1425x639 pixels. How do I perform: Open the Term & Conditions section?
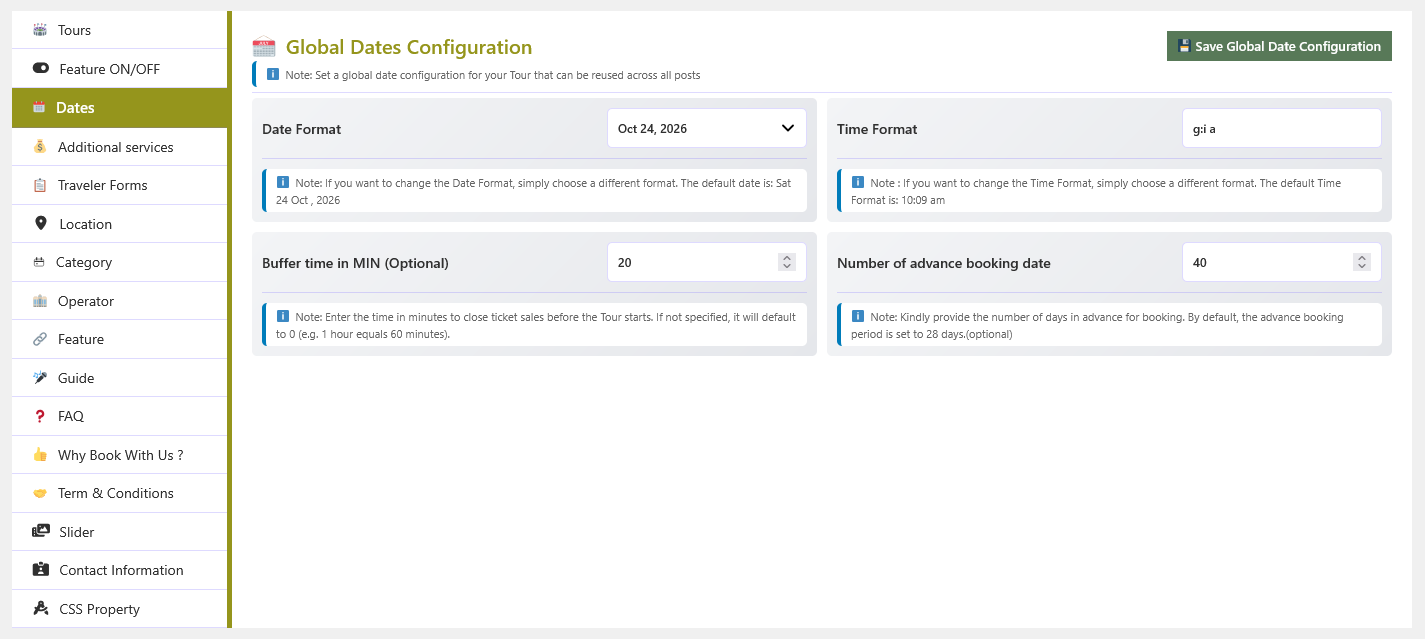(120, 493)
